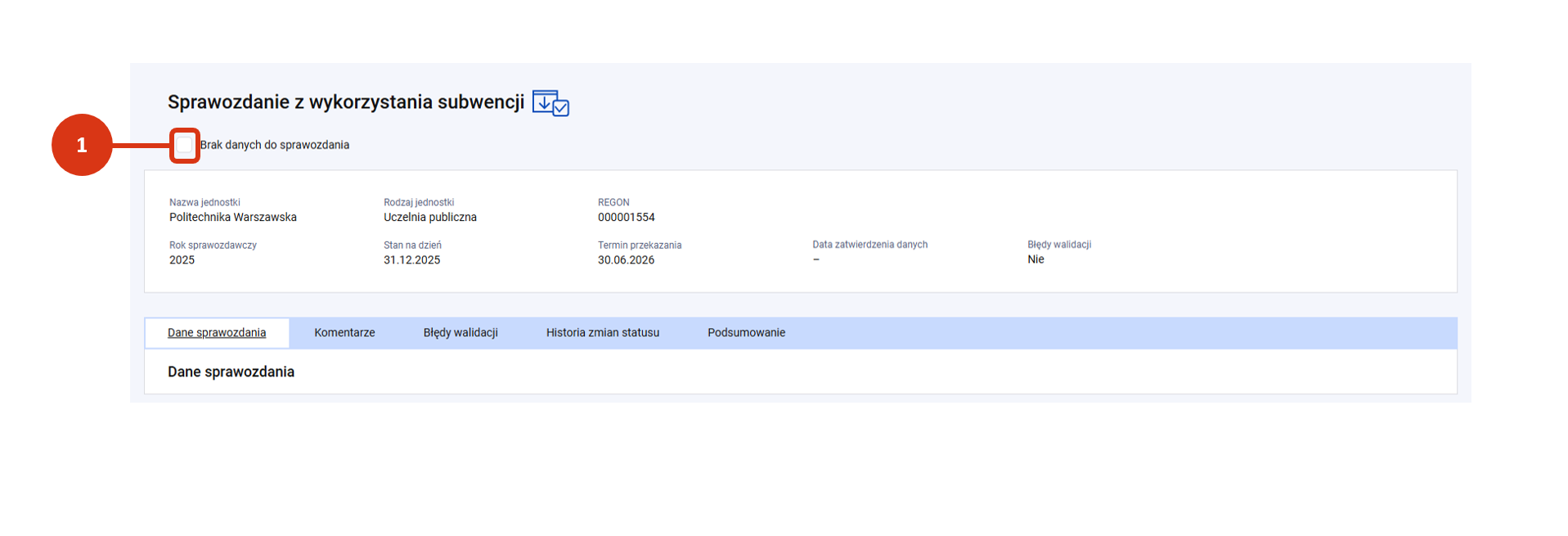The image size is (1568, 536).
Task: Click the 'Termin przekazania' field label
Action: (640, 245)
